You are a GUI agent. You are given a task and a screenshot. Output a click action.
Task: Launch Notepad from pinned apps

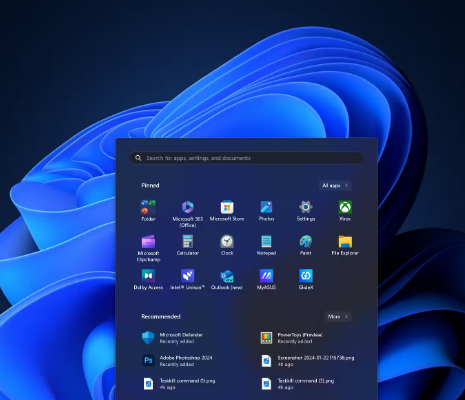(266, 241)
